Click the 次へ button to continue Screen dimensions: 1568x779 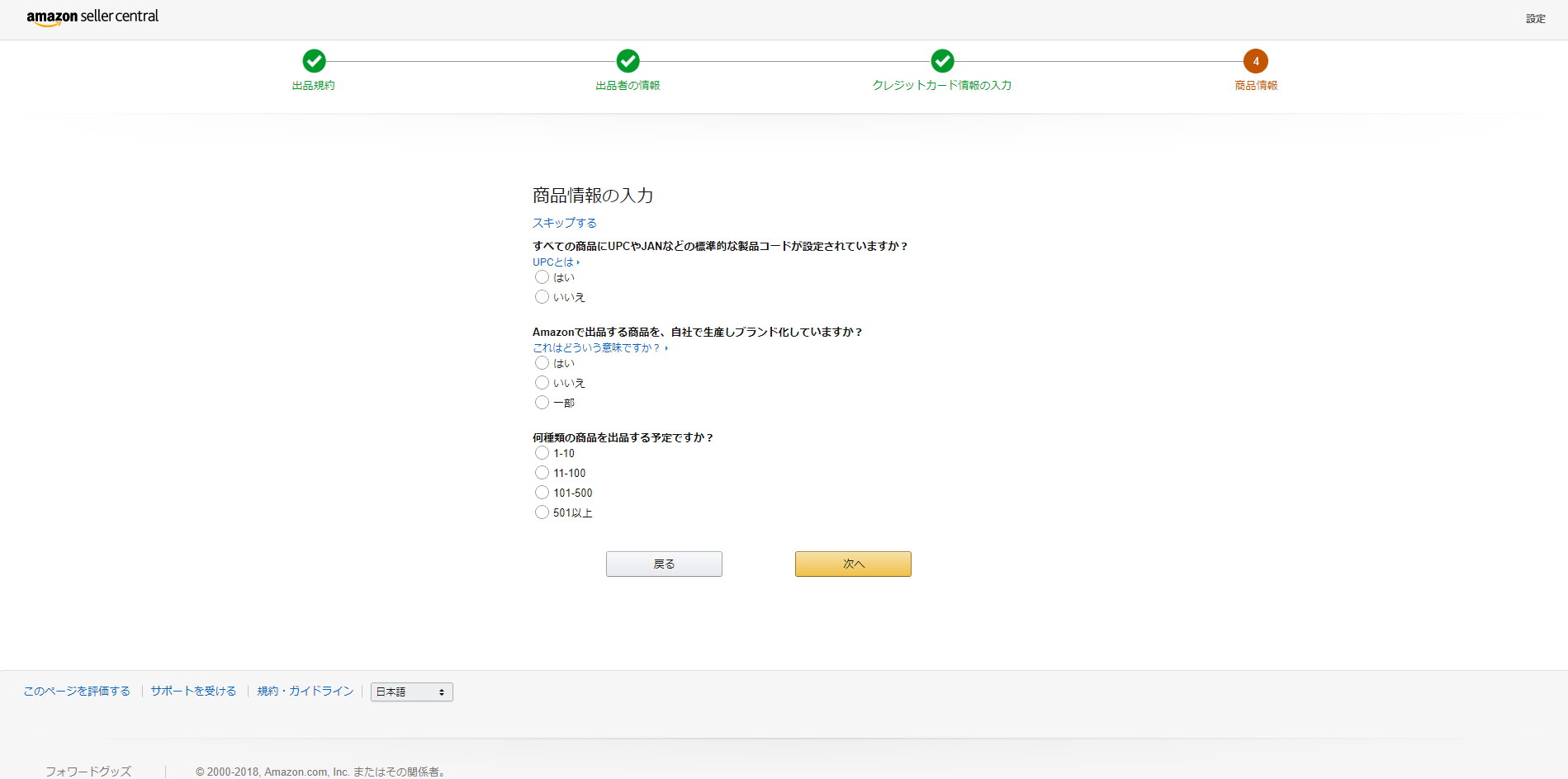tap(852, 564)
